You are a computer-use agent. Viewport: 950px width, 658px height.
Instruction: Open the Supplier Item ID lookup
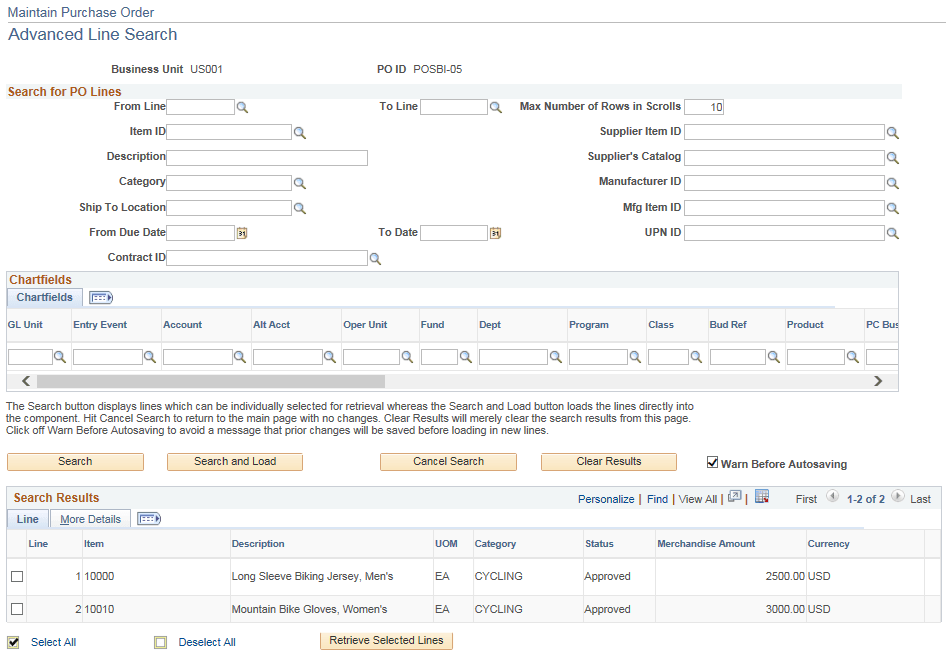[x=893, y=131]
